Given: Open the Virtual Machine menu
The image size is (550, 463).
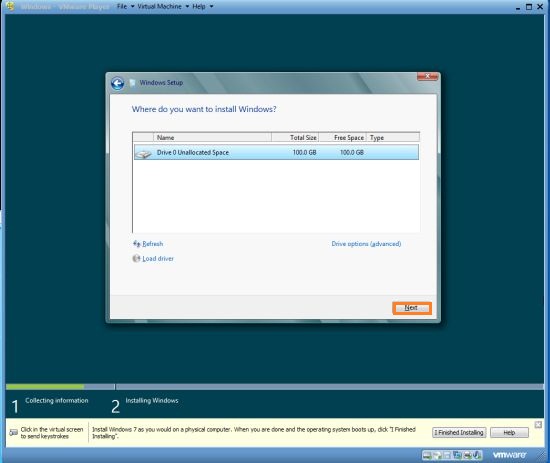Looking at the screenshot, I should tap(160, 6).
